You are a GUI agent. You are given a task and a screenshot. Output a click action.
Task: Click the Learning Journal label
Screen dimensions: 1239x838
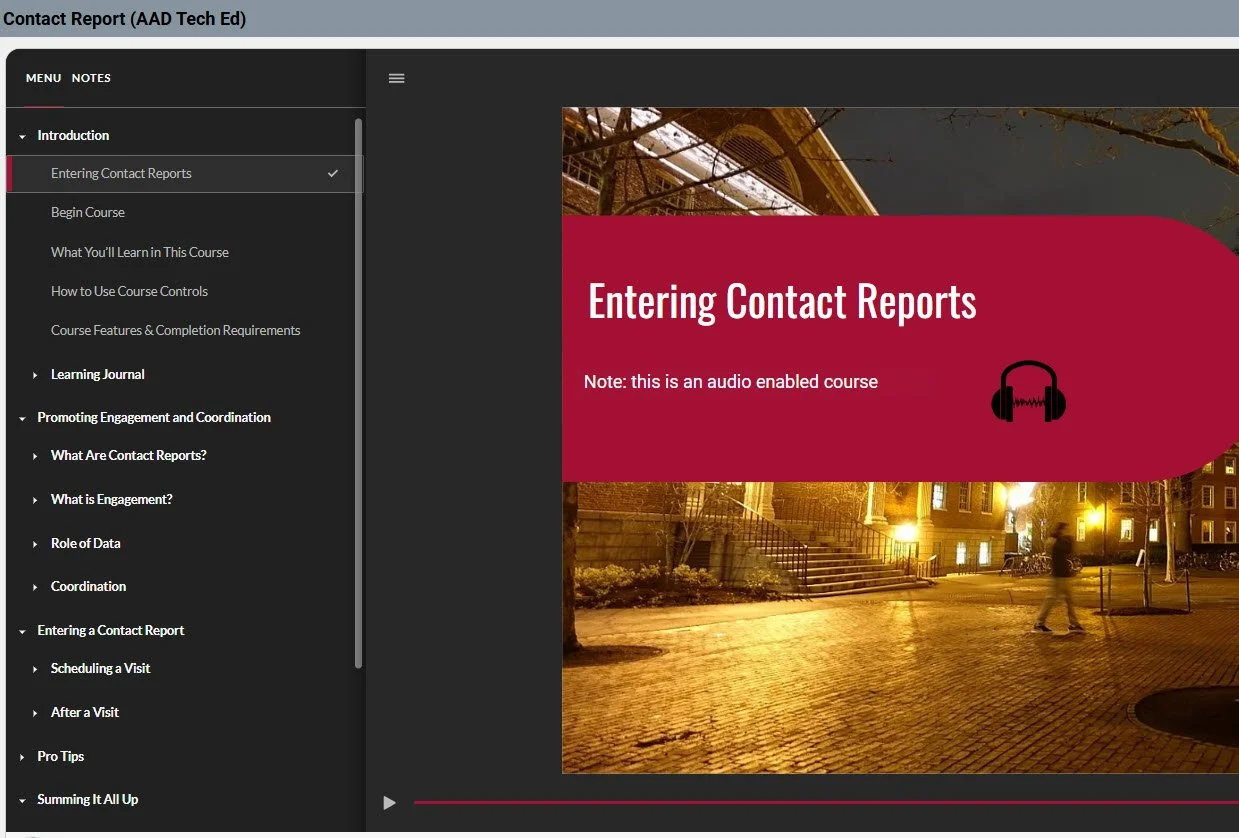[98, 374]
